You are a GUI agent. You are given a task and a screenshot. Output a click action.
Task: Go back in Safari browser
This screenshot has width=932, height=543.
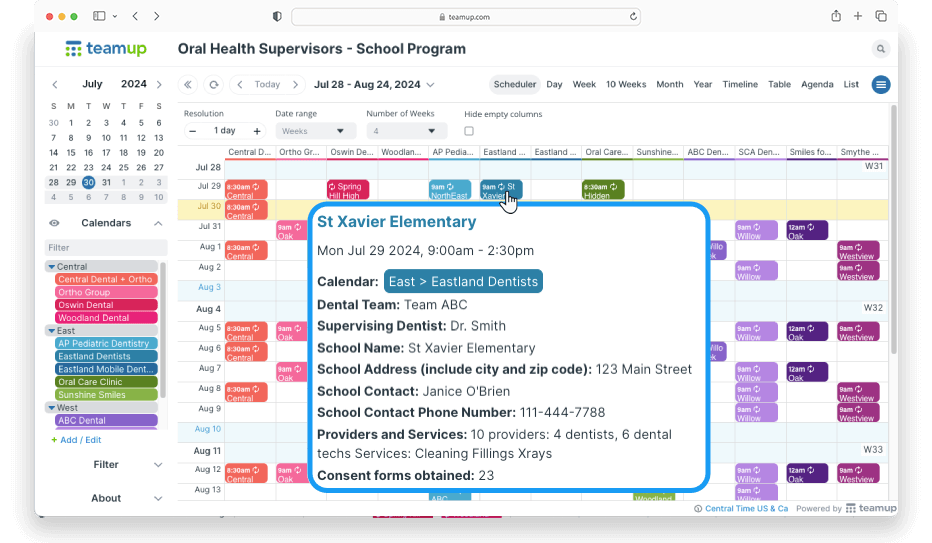[136, 16]
